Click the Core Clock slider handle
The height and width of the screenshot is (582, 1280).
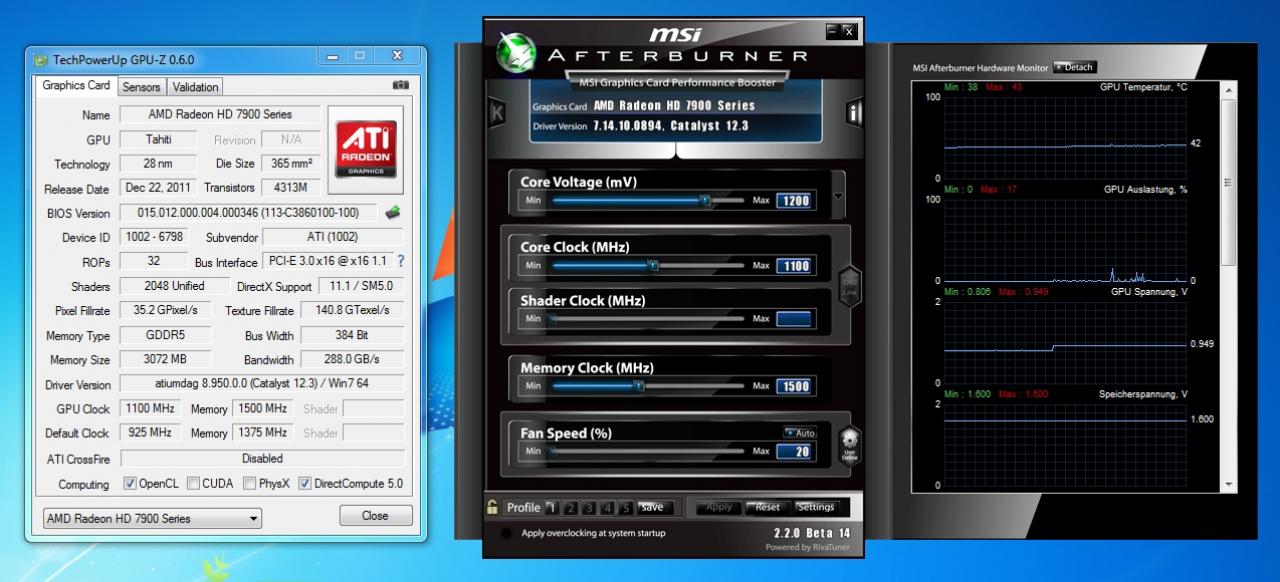(653, 265)
